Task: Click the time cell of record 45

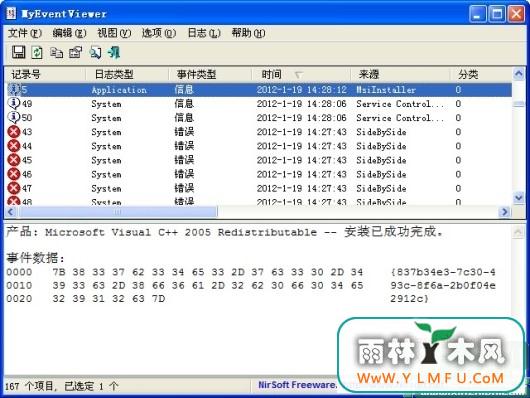Action: (302, 160)
